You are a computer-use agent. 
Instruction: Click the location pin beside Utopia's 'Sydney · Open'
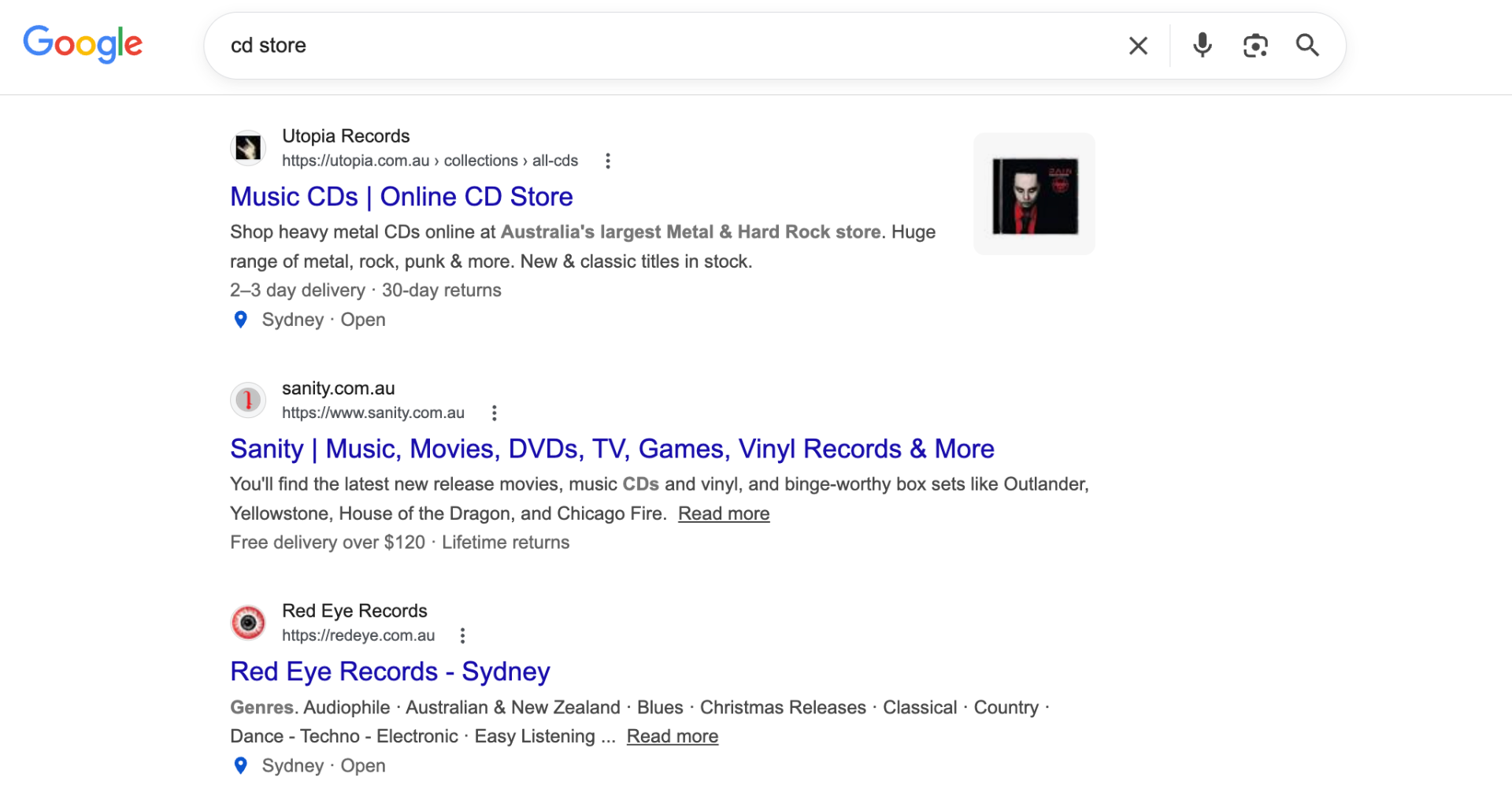click(241, 320)
